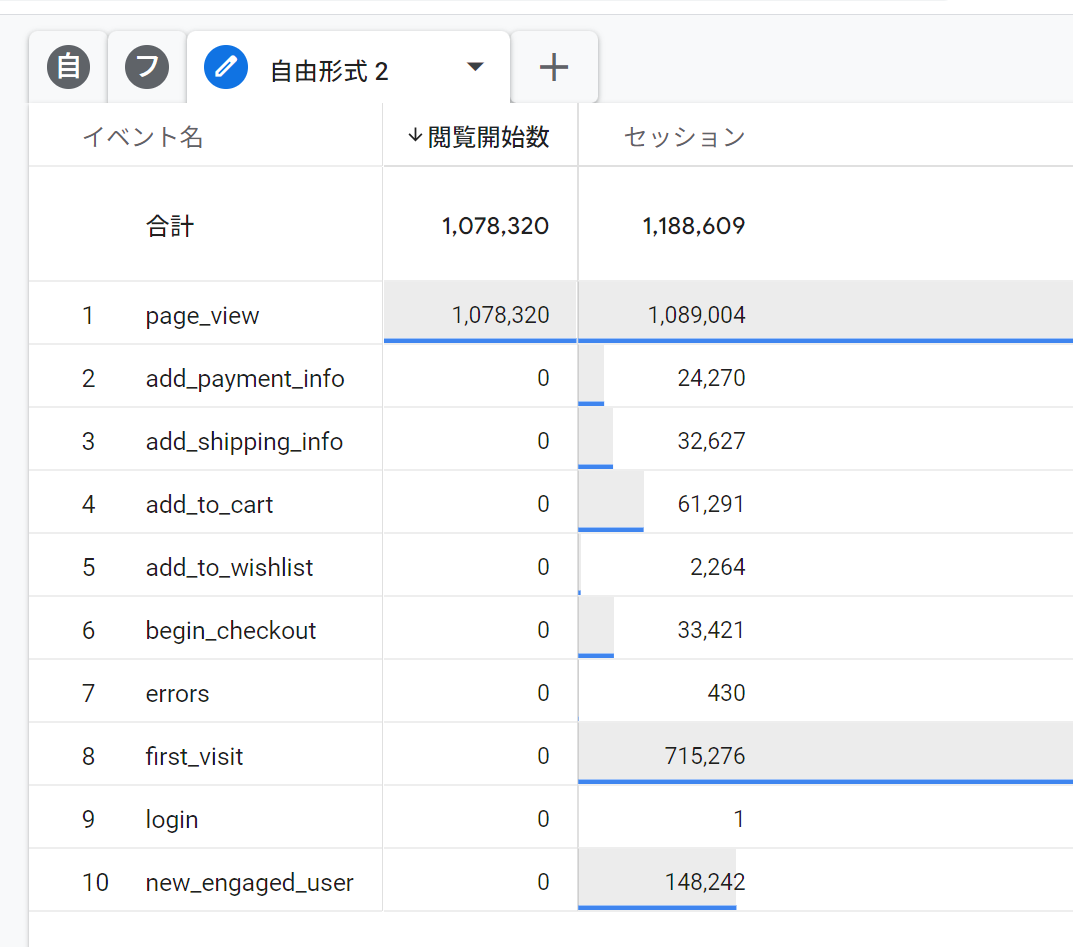This screenshot has width=1073, height=947.
Task: Switch to the second tab with フ icon
Action: point(147,67)
